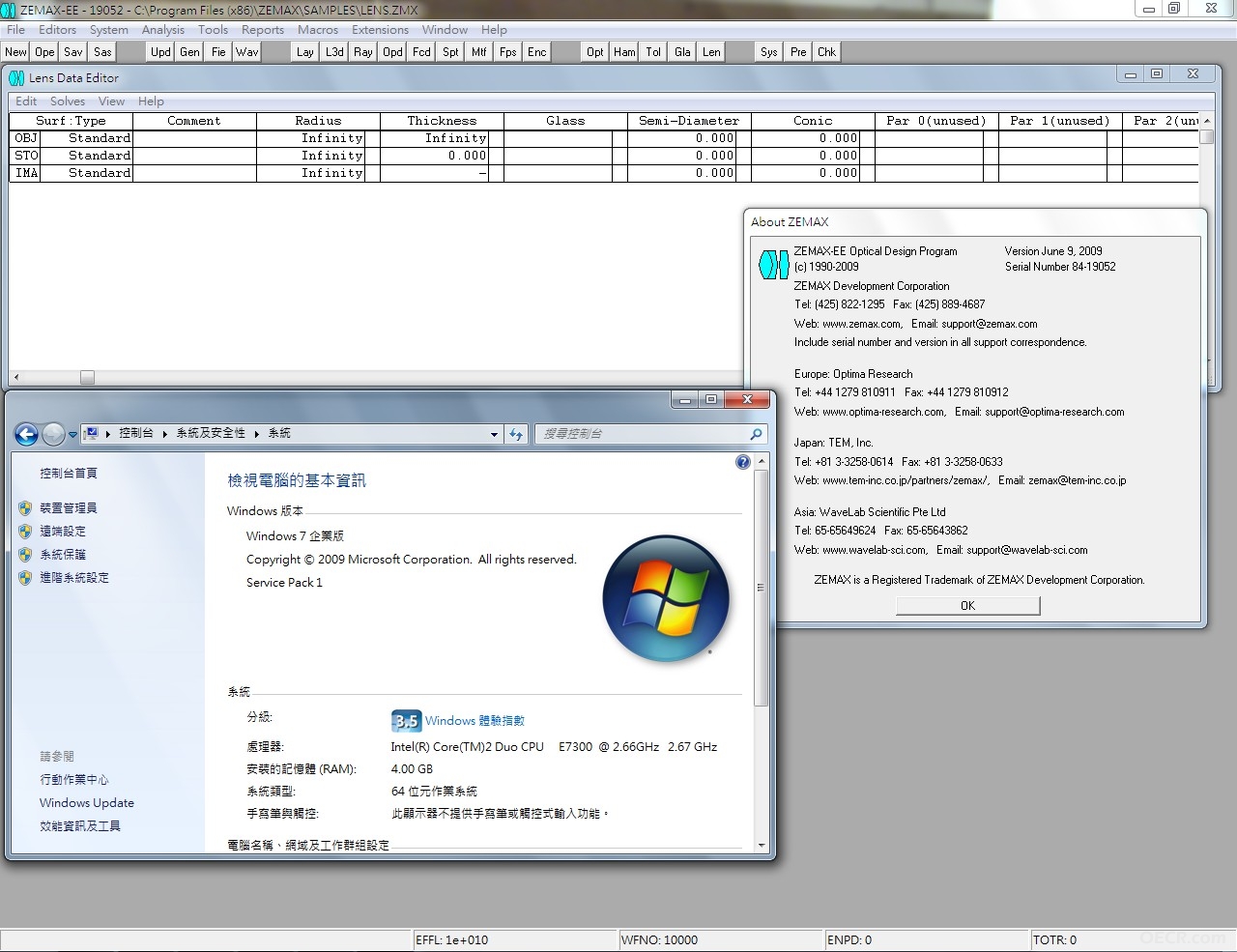This screenshot has width=1237, height=952.
Task: Open the Analysis menu
Action: 163,30
